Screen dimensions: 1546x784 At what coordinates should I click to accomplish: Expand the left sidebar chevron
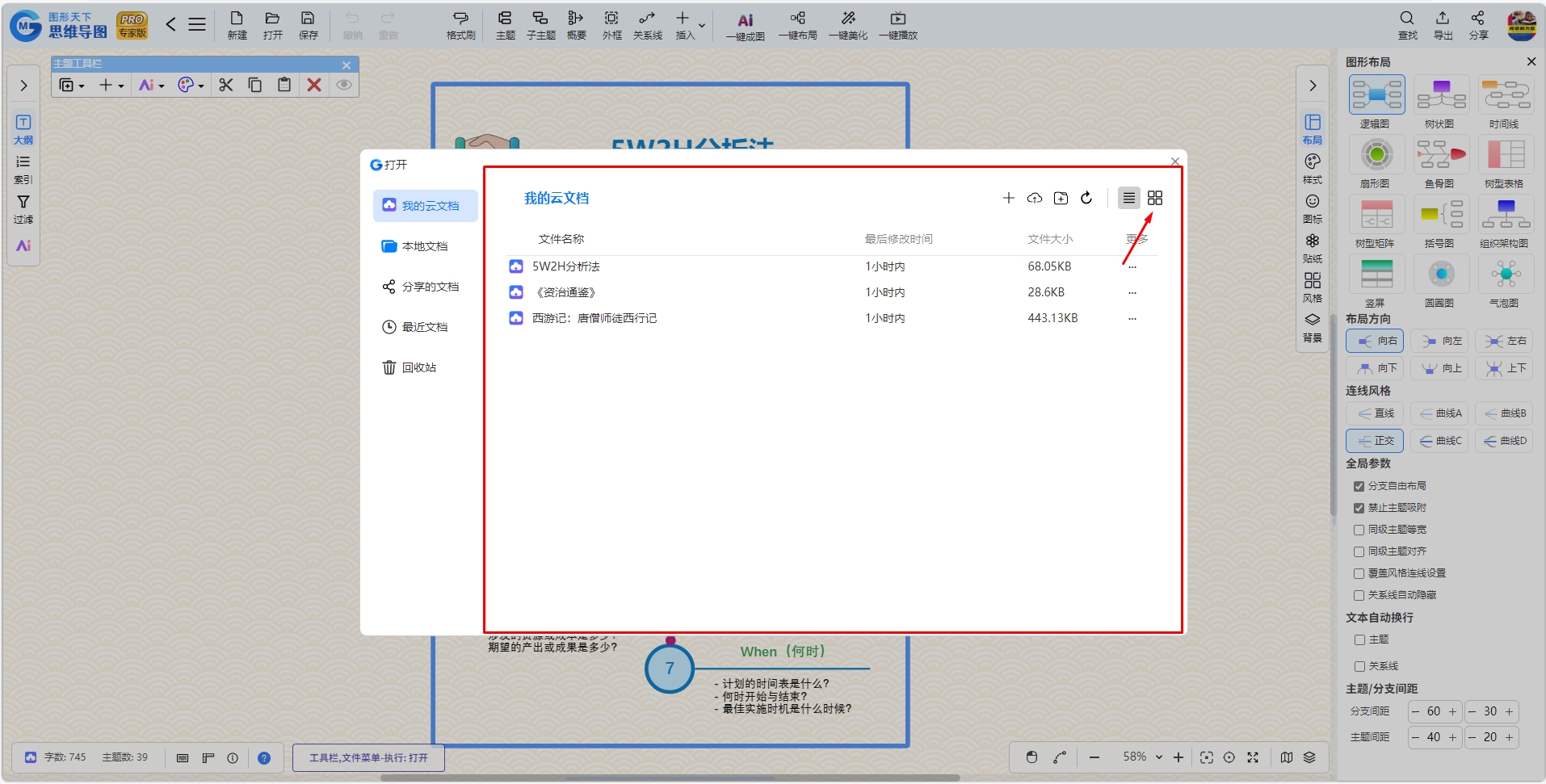pyautogui.click(x=23, y=86)
